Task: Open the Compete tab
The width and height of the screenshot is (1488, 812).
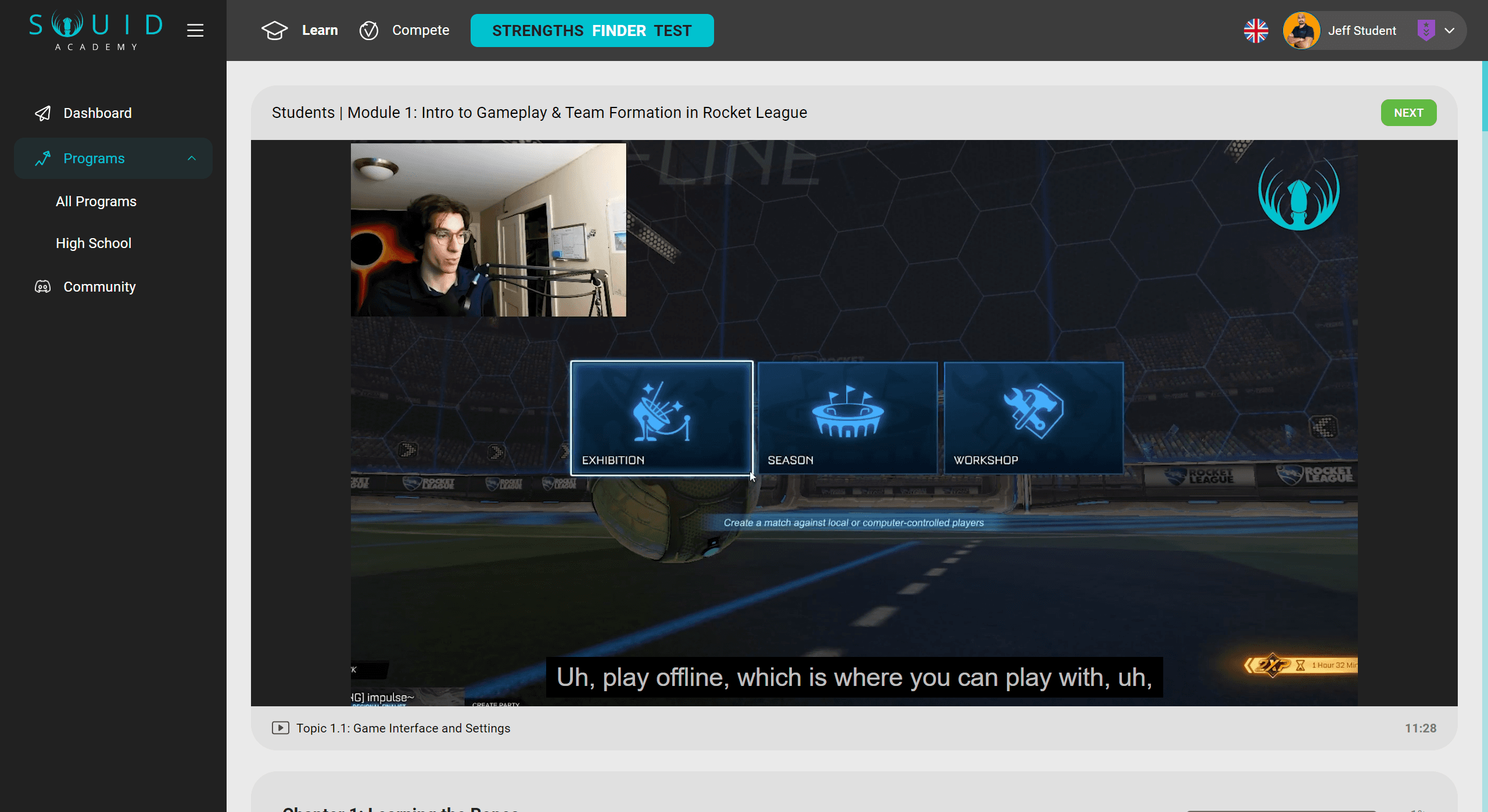Action: tap(421, 30)
